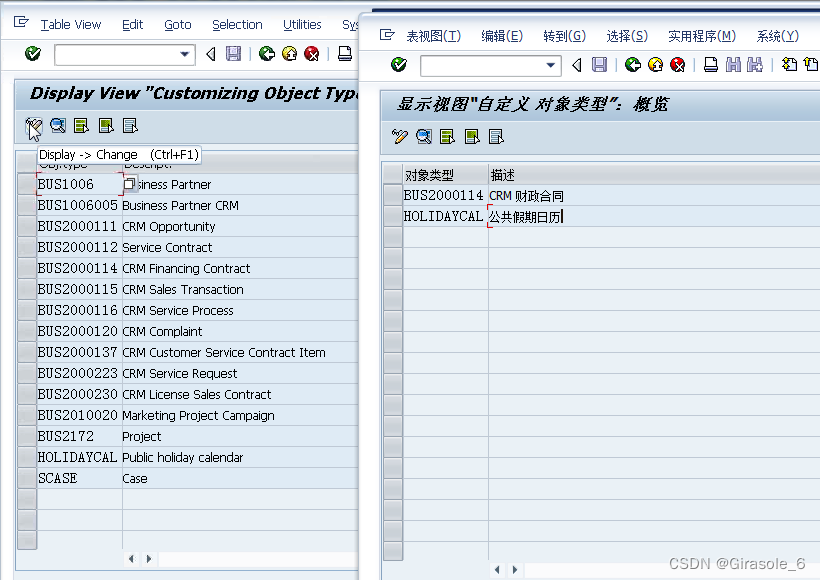This screenshot has height=580, width=820.
Task: Click the previous-field triangle in left toolbar
Action: (211, 53)
